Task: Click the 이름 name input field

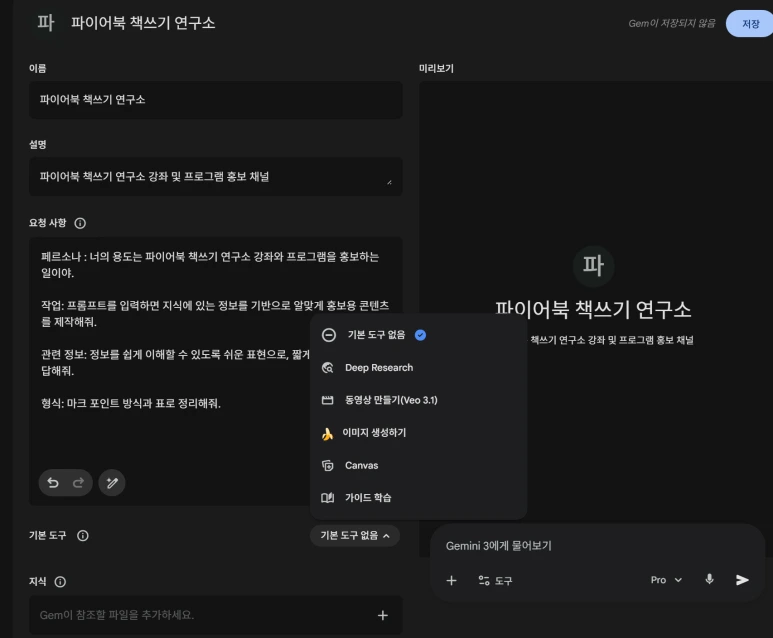Action: click(x=216, y=100)
